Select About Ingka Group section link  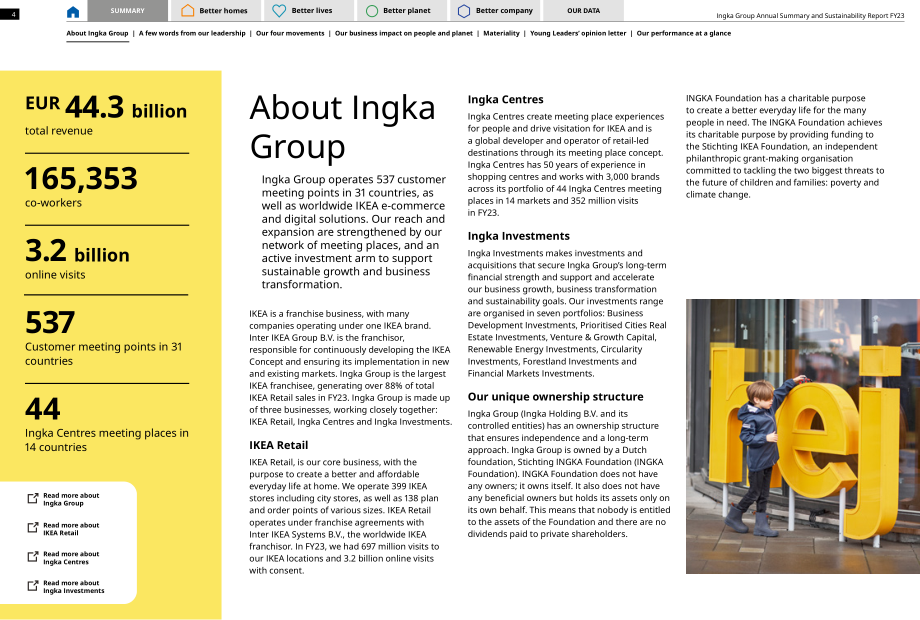97,33
